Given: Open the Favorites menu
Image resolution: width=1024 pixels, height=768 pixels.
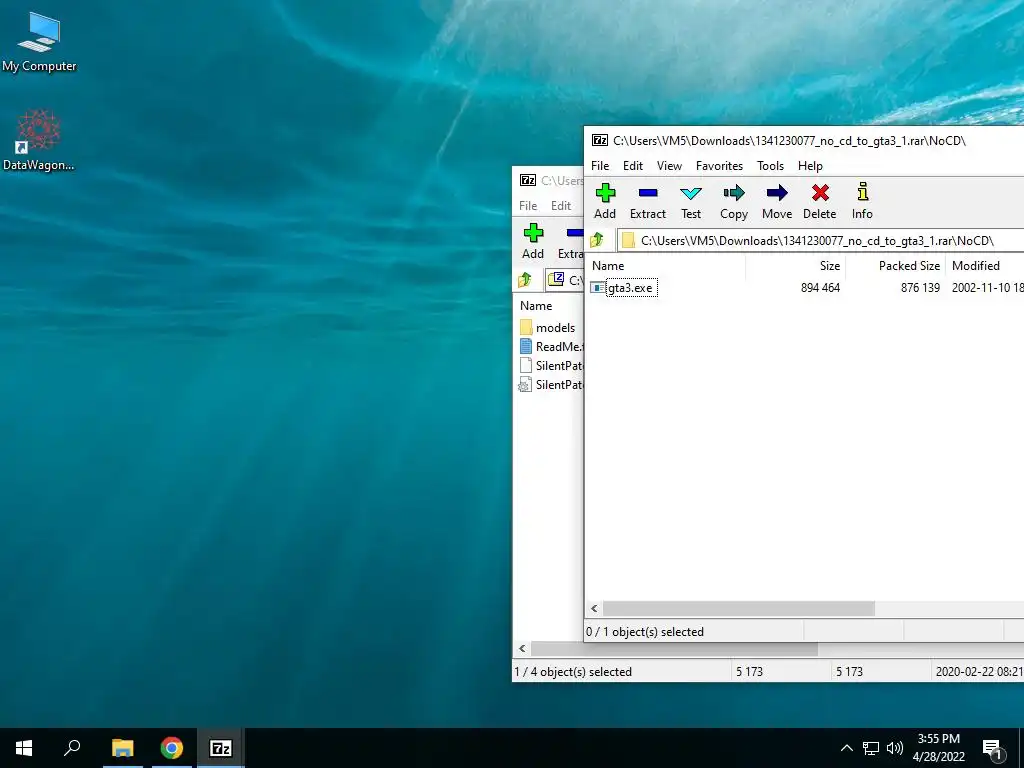Looking at the screenshot, I should pos(719,166).
